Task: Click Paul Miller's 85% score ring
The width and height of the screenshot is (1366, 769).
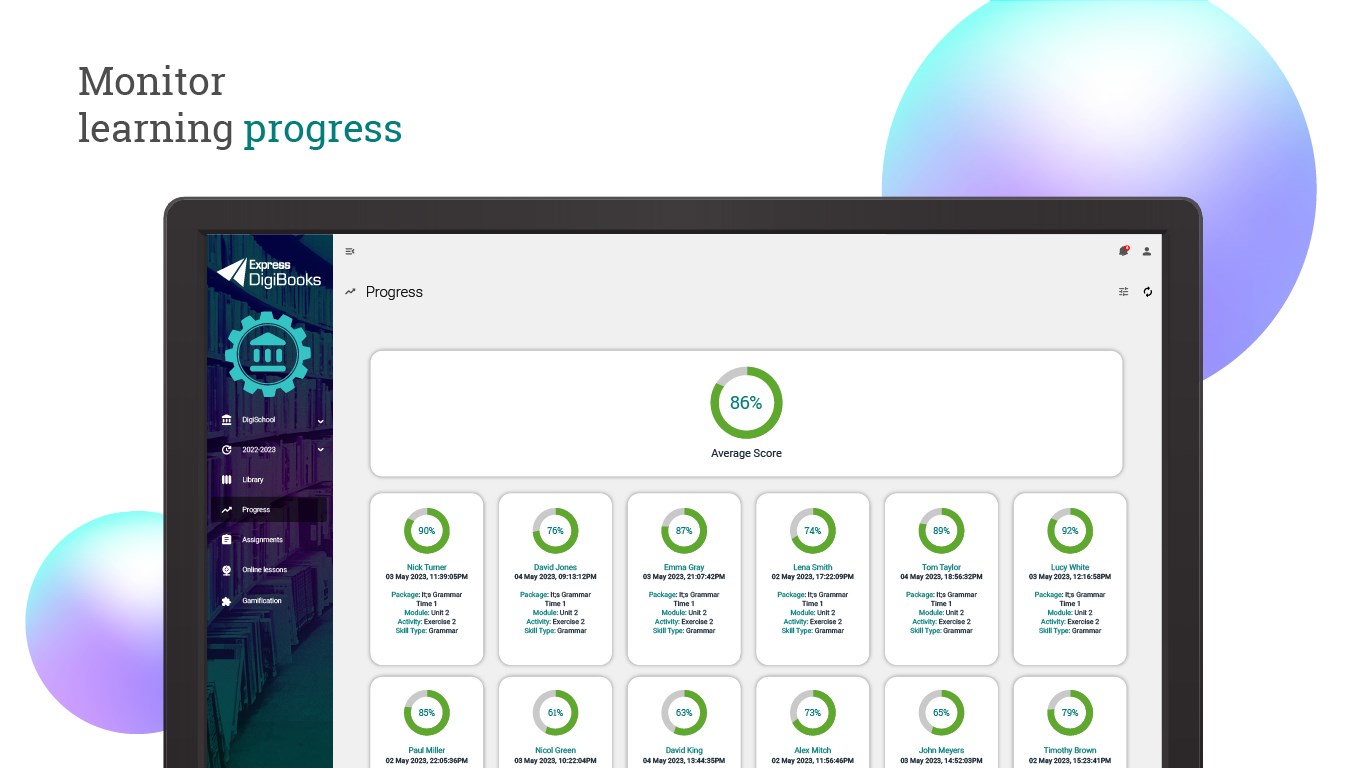Action: (427, 714)
